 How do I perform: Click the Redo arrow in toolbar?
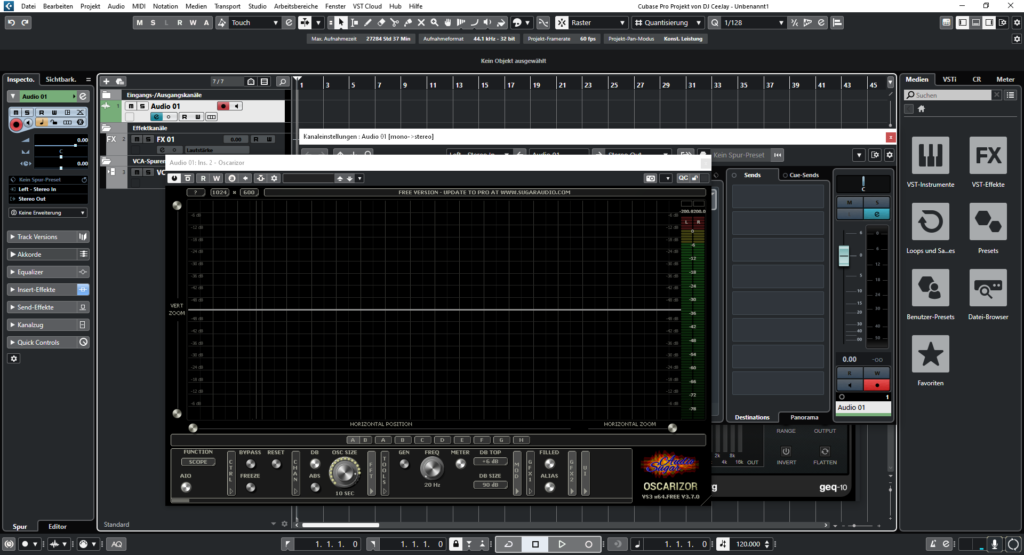coord(25,23)
